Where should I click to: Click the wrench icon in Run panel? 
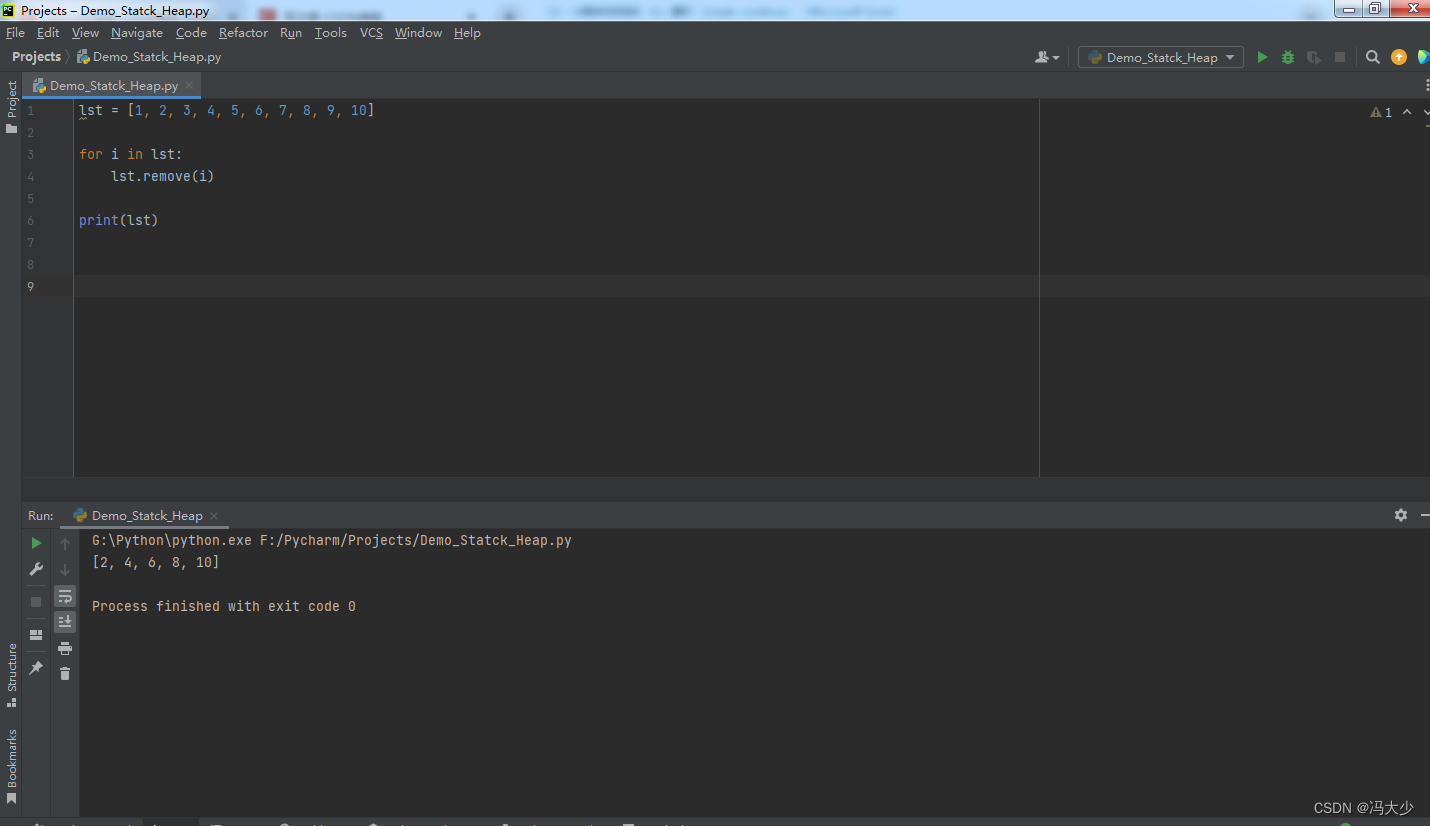coord(36,569)
